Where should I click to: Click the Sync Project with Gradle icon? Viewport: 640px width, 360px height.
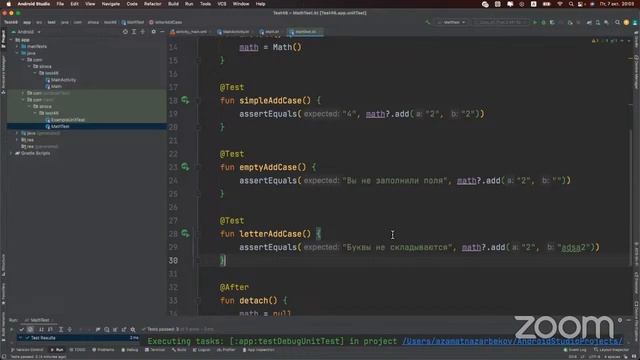[589, 22]
